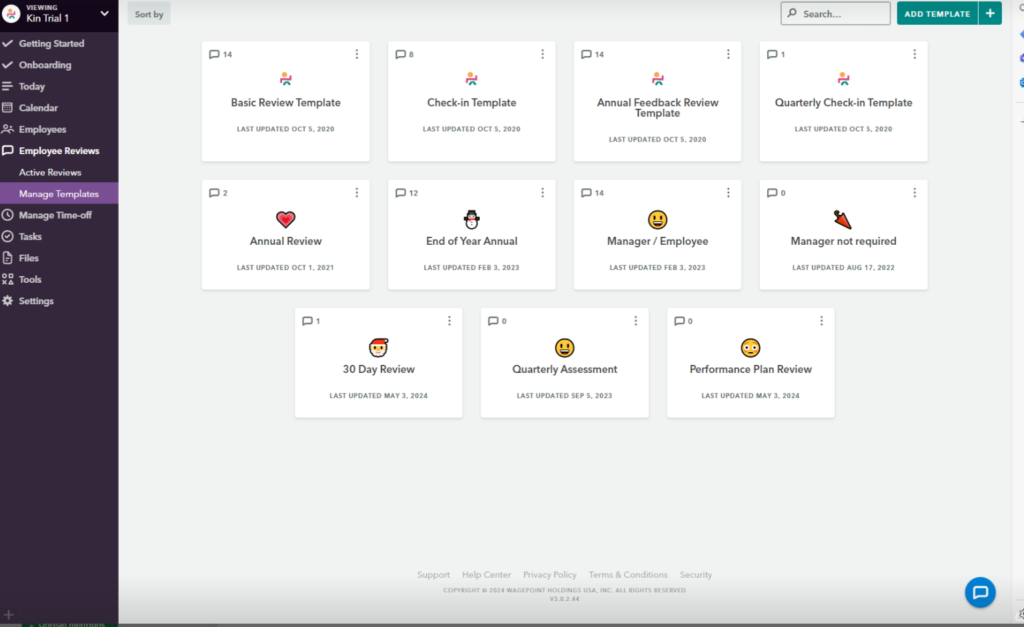Viewport: 1024px width, 627px height.
Task: Open the three-dot menu on Quarterly Check-in Template
Action: tap(914, 54)
